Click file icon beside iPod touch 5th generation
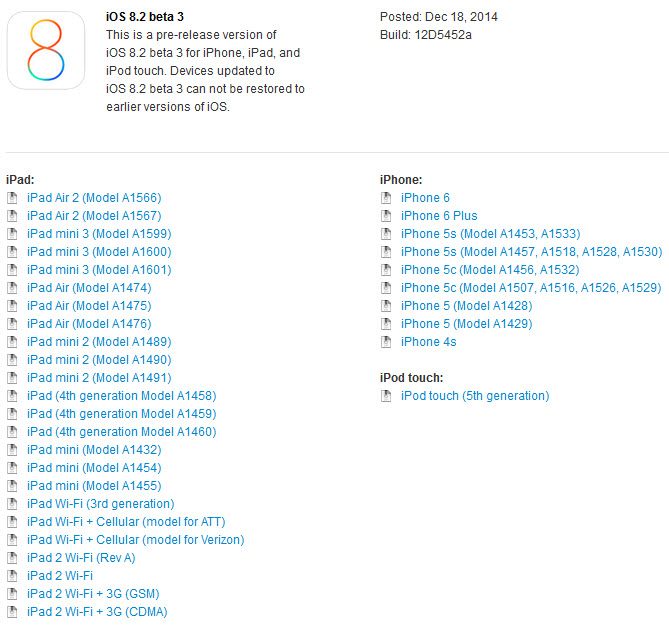 click(386, 396)
